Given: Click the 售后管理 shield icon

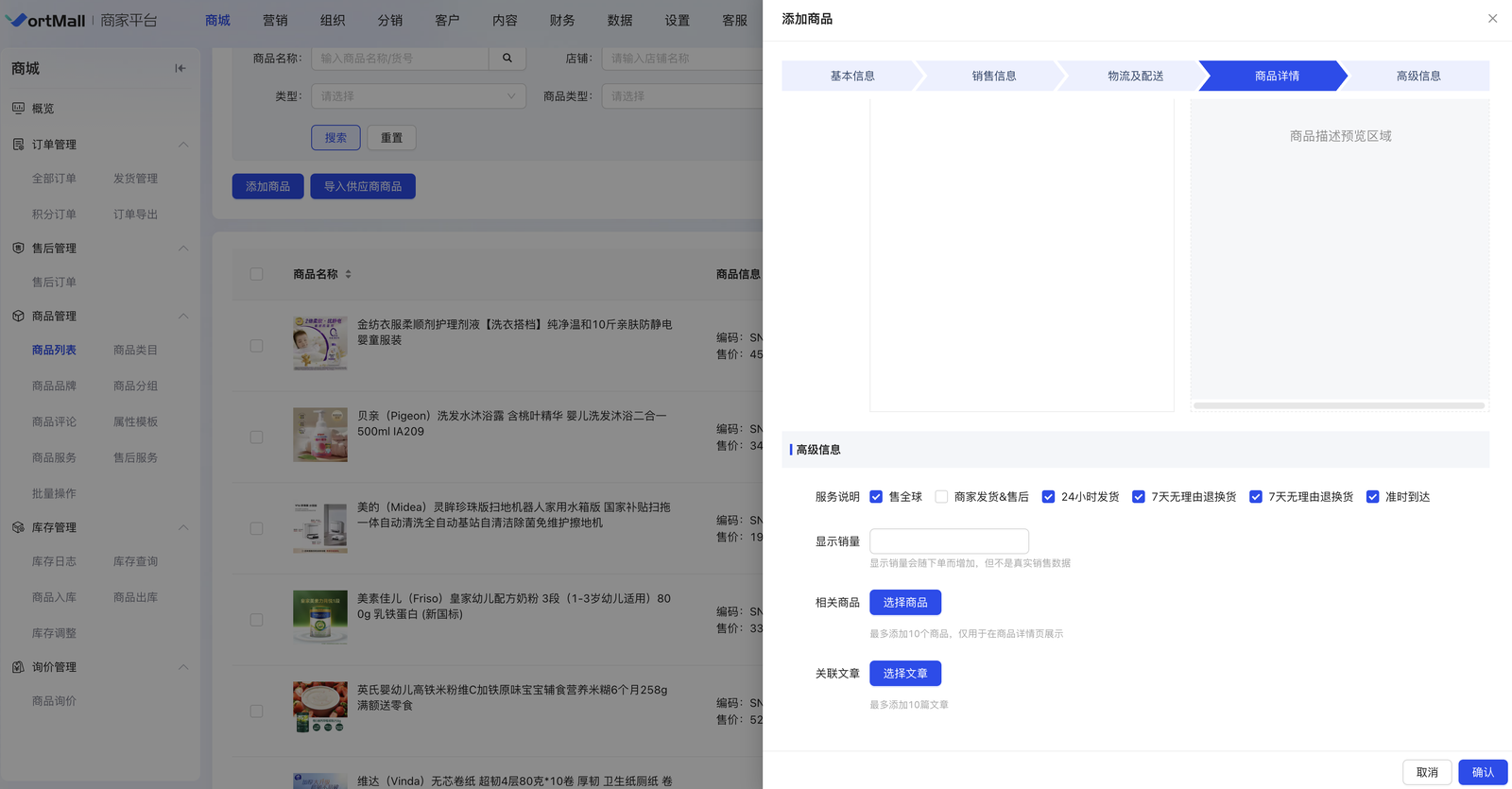Looking at the screenshot, I should click(18, 249).
